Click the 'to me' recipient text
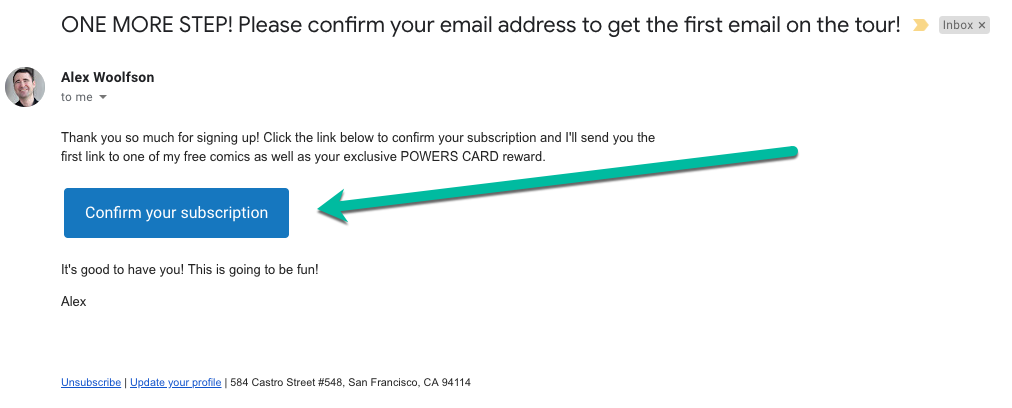The width and height of the screenshot is (1012, 408). click(77, 97)
